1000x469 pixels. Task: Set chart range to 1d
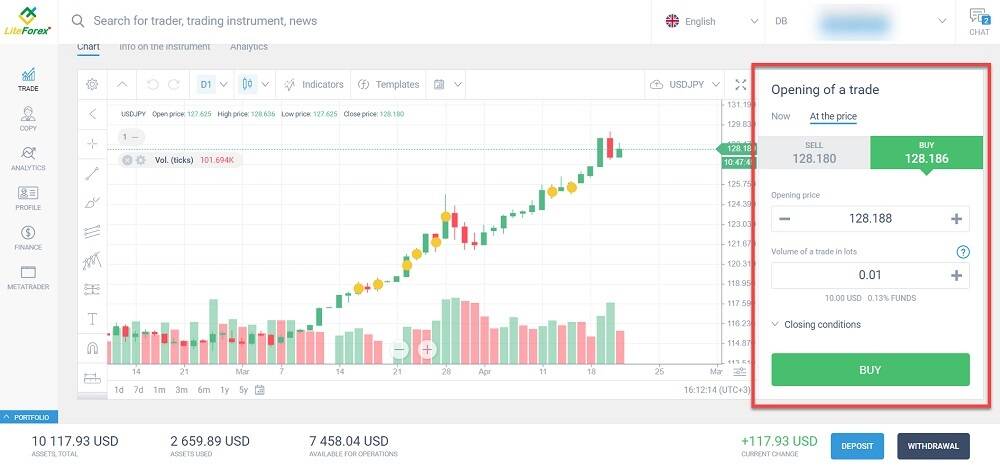coord(119,390)
